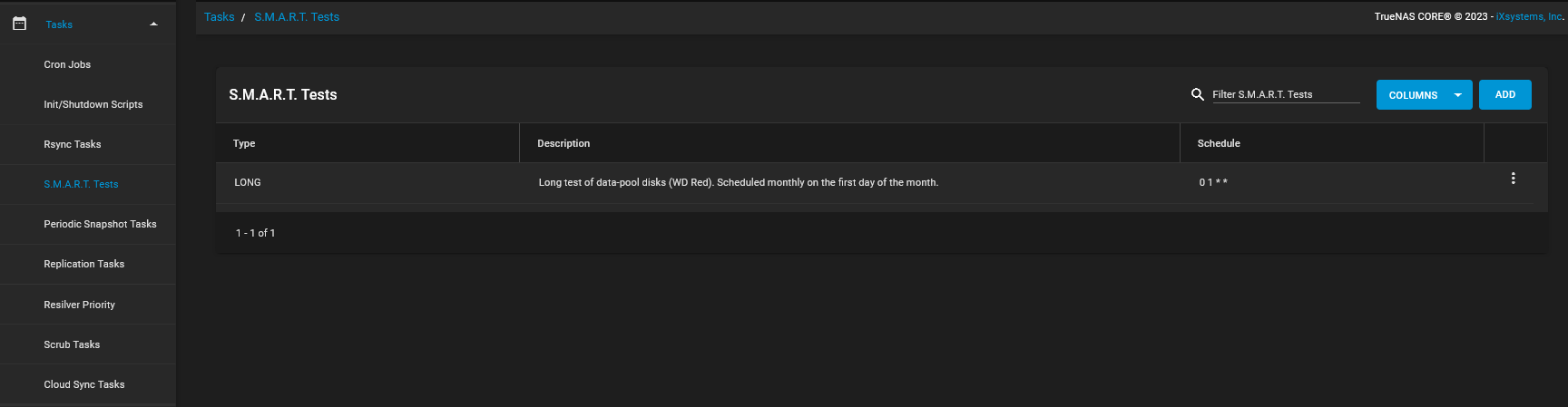Sort by the Schedule column header
This screenshot has width=1568, height=407.
coord(1218,143)
